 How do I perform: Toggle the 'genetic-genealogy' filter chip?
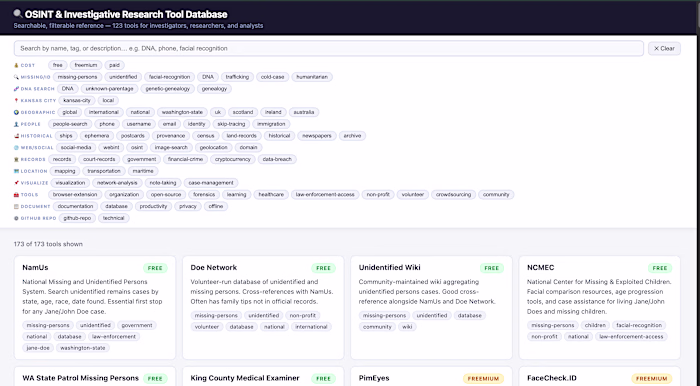(167, 89)
